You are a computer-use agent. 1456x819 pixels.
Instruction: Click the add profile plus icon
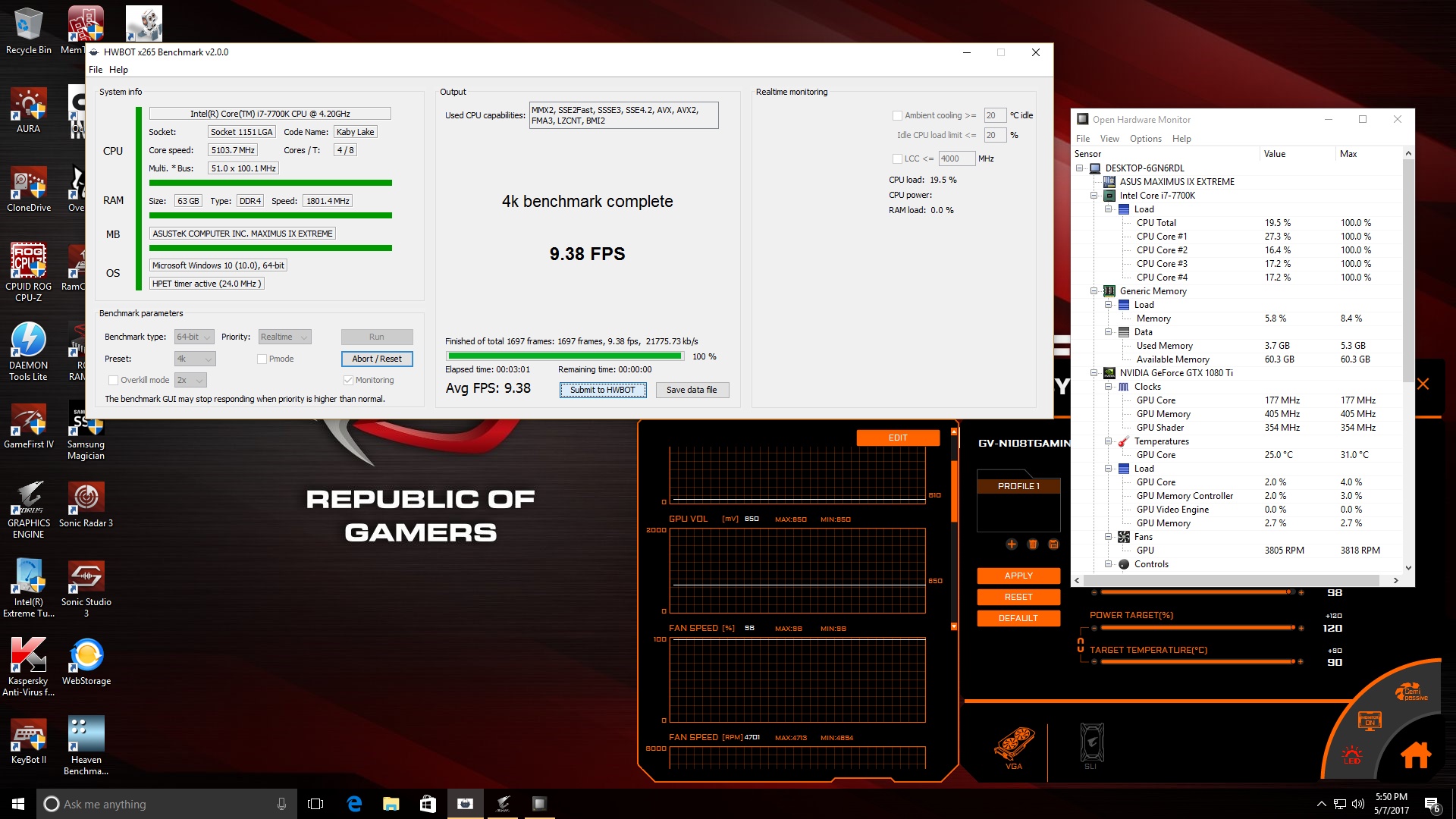coord(1012,544)
